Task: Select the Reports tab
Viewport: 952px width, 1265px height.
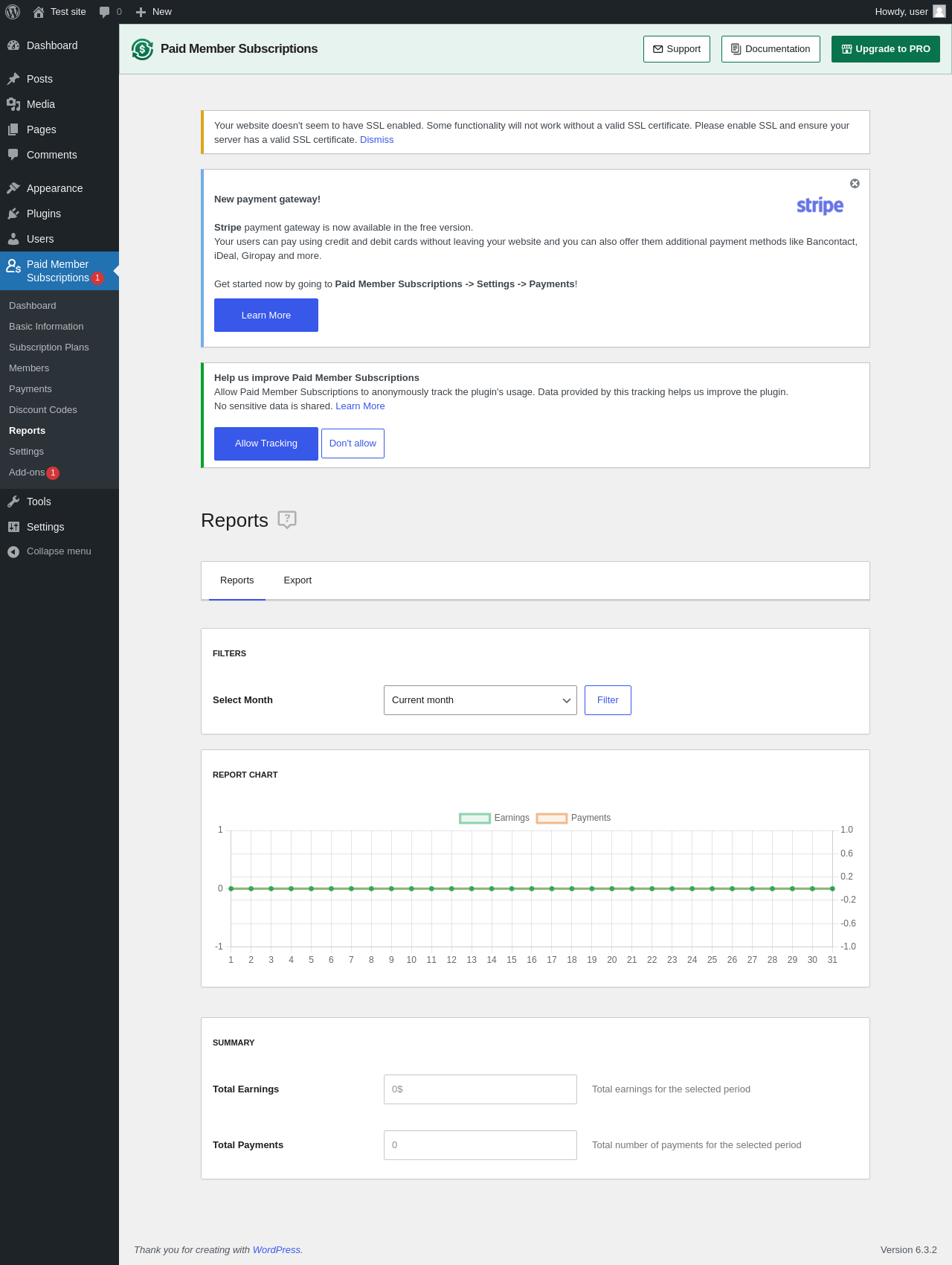Action: pos(237,580)
